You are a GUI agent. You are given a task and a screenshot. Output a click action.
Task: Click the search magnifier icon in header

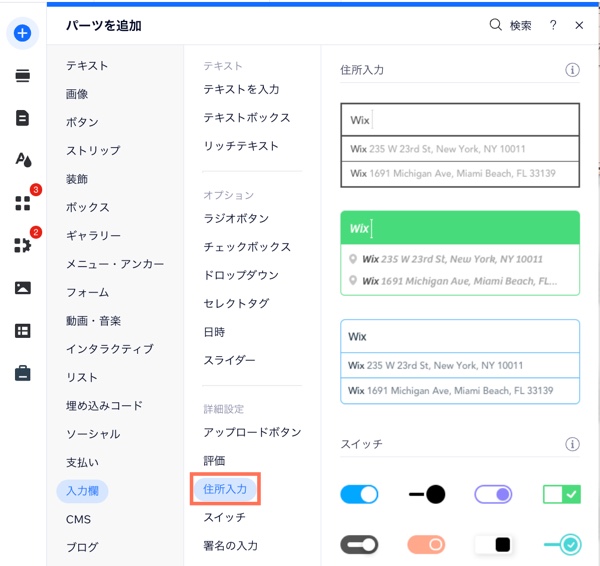coord(495,25)
